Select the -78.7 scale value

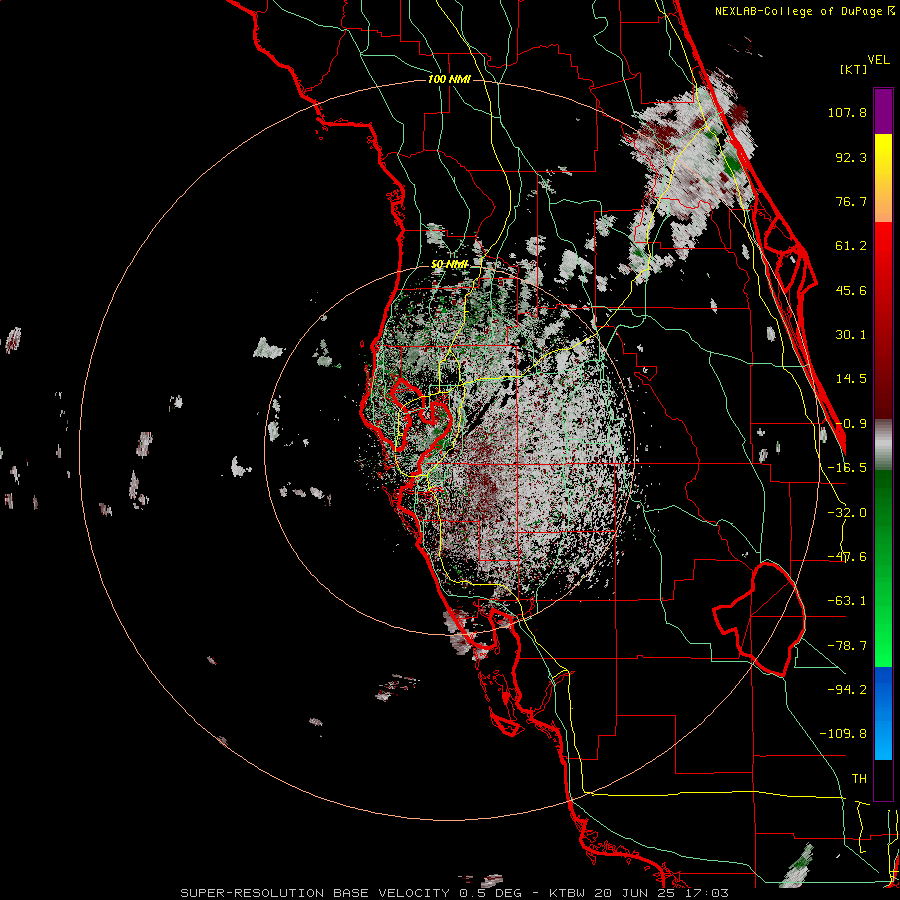coord(847,646)
